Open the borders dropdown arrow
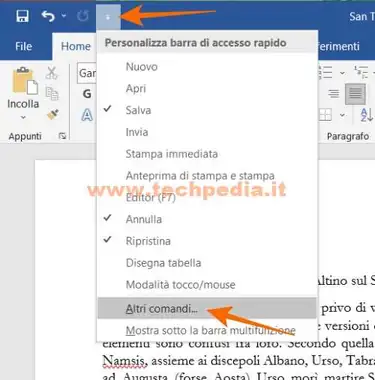This screenshot has width=375, height=380. (342, 115)
